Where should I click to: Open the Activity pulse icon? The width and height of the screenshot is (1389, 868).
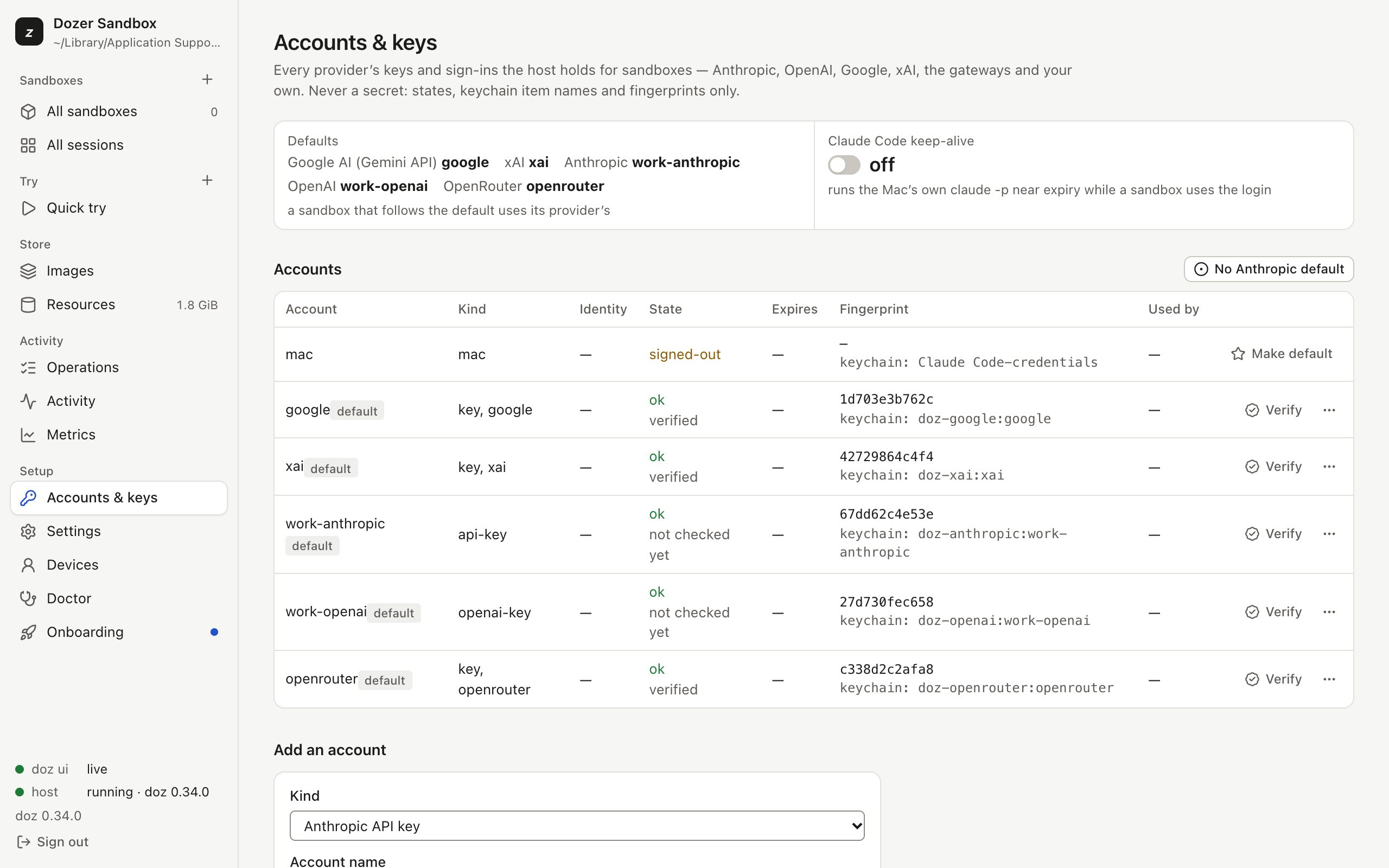click(x=28, y=401)
